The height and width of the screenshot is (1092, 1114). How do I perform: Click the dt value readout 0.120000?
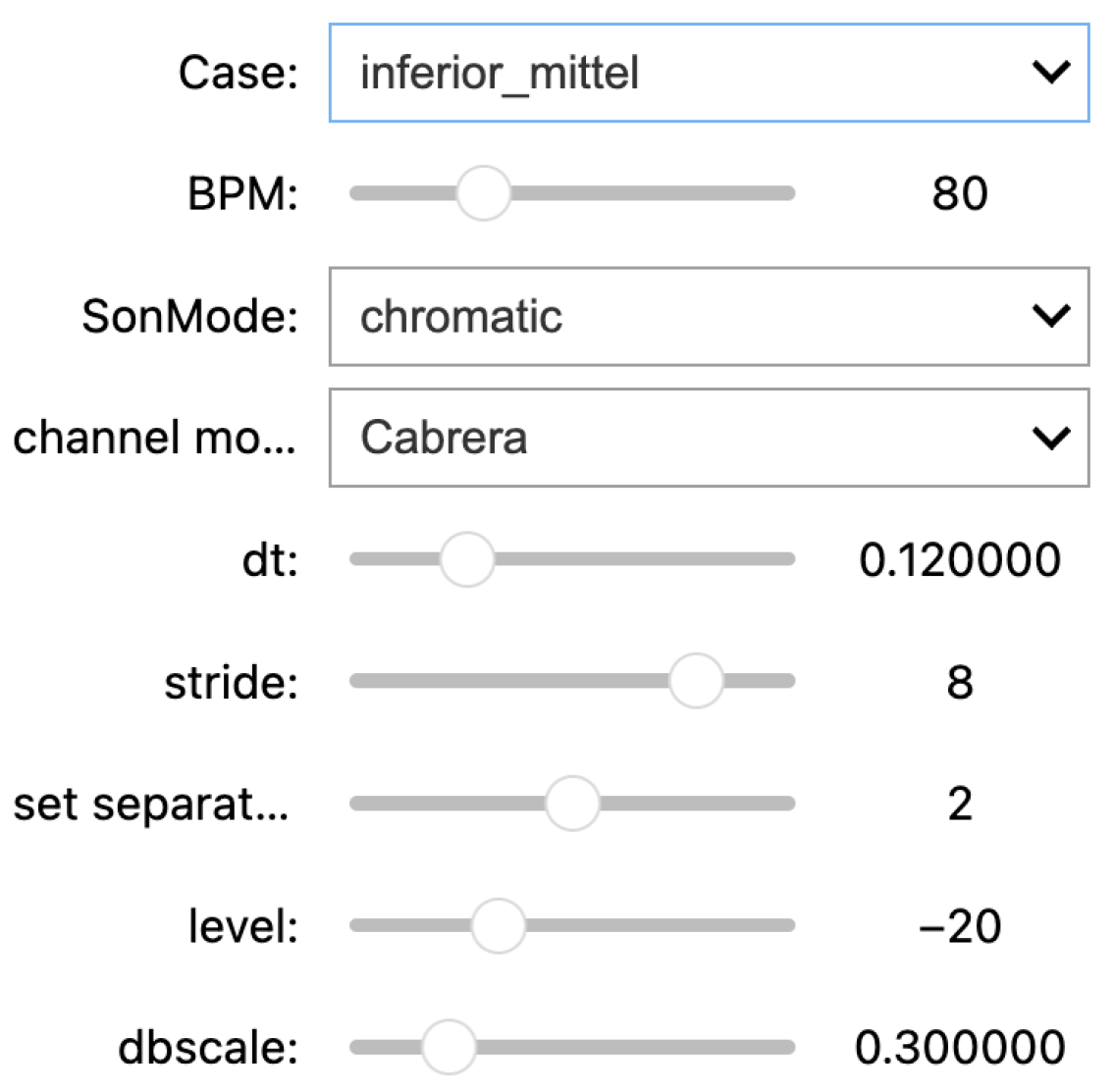tap(960, 560)
